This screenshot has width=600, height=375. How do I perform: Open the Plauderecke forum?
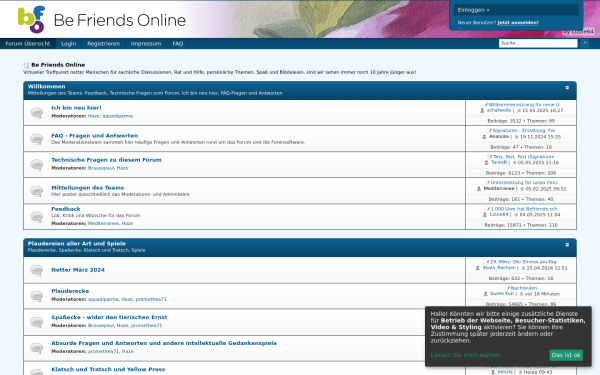click(70, 291)
